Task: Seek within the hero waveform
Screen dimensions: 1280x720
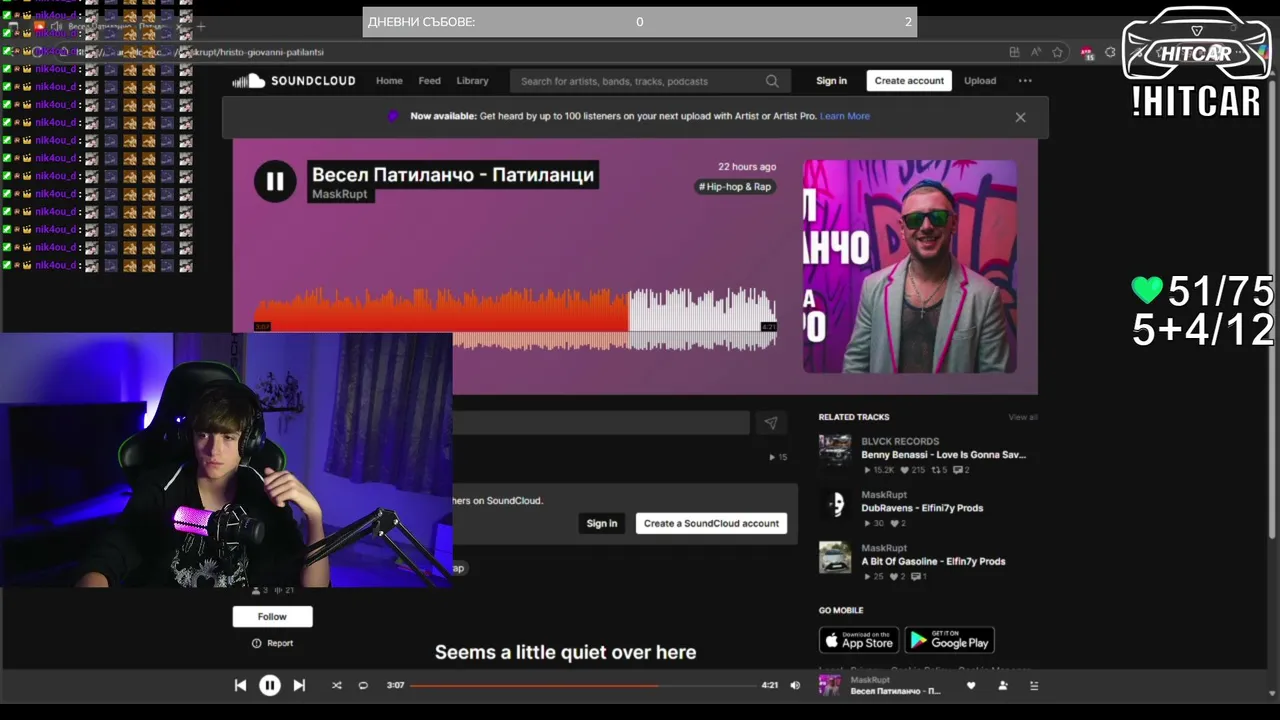Action: tap(516, 320)
